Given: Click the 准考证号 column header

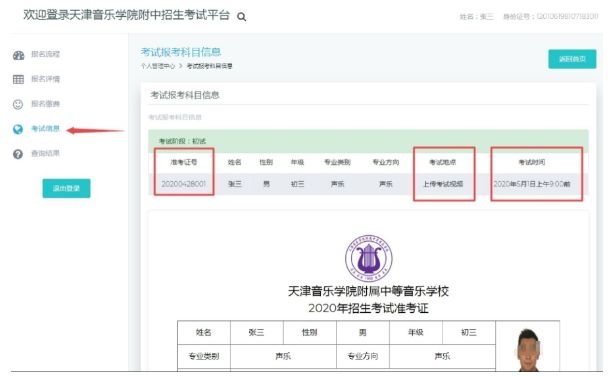Looking at the screenshot, I should tap(184, 162).
